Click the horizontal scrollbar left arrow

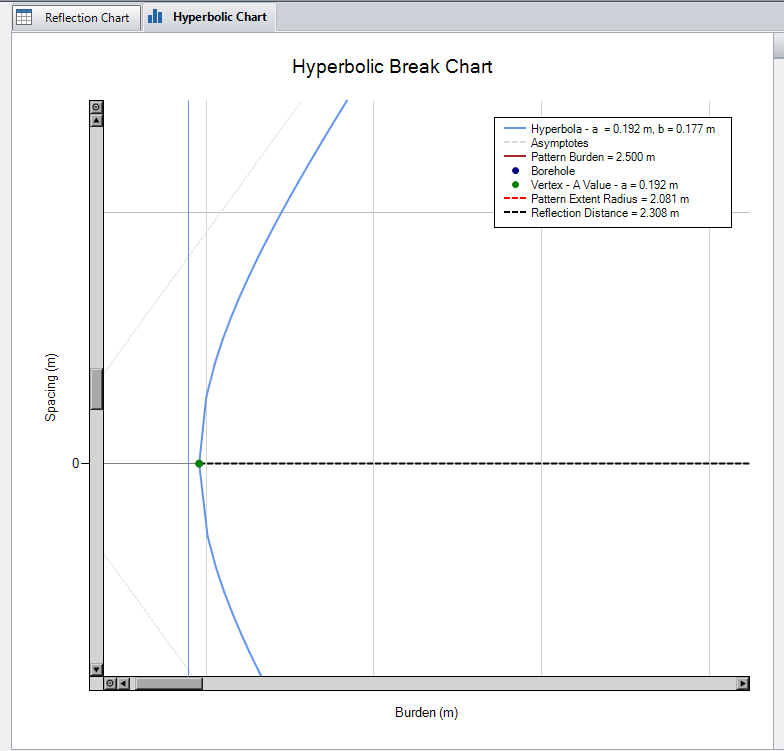(x=123, y=683)
